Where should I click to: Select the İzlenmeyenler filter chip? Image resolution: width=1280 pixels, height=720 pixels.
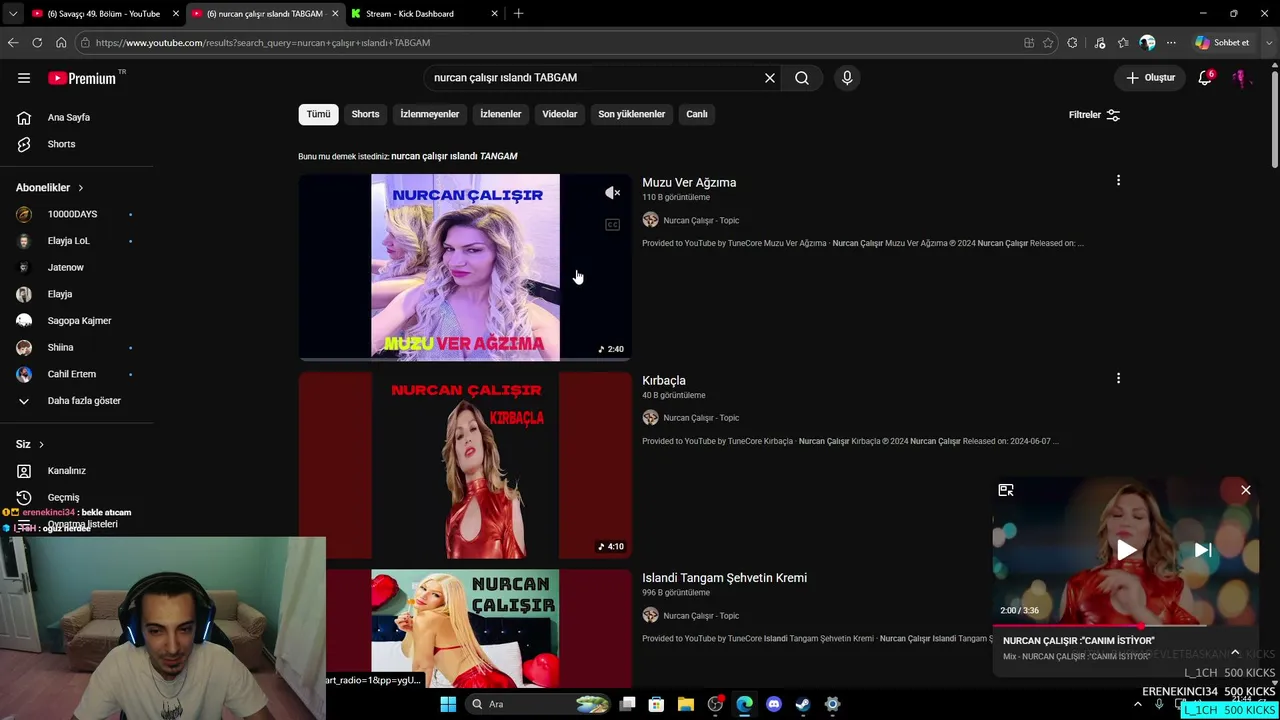(430, 114)
